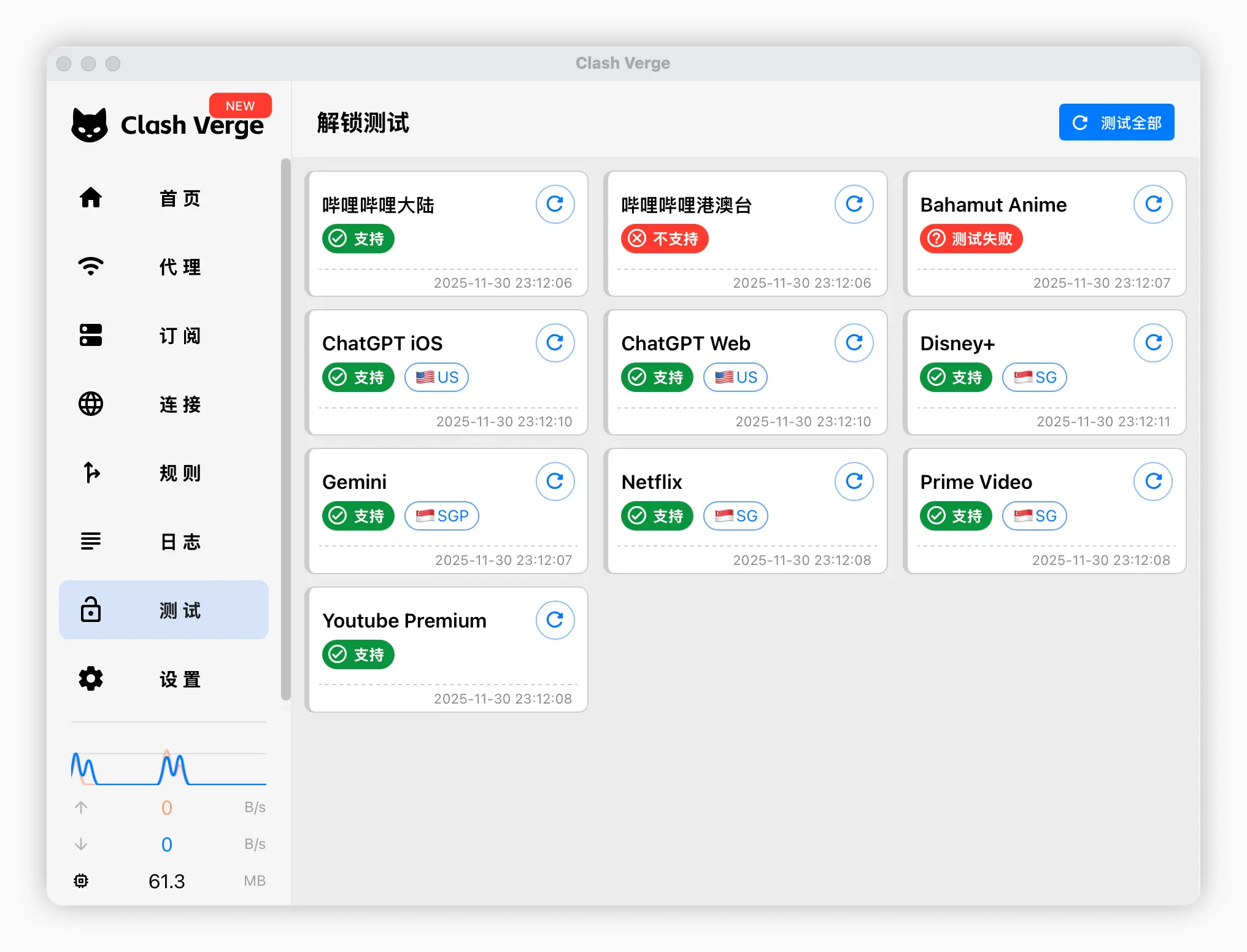Select the 测试 test tab in sidebar

(163, 610)
